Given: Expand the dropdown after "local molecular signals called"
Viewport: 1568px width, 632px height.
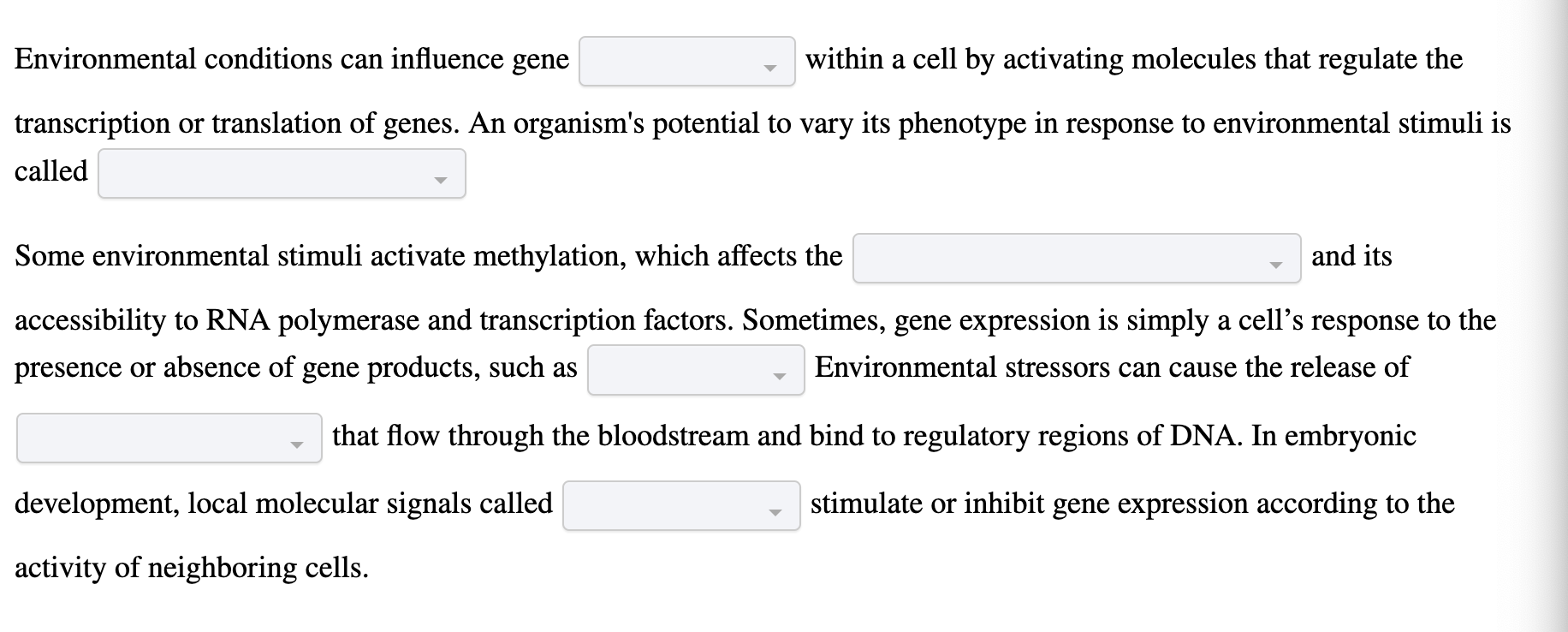Looking at the screenshot, I should [680, 504].
